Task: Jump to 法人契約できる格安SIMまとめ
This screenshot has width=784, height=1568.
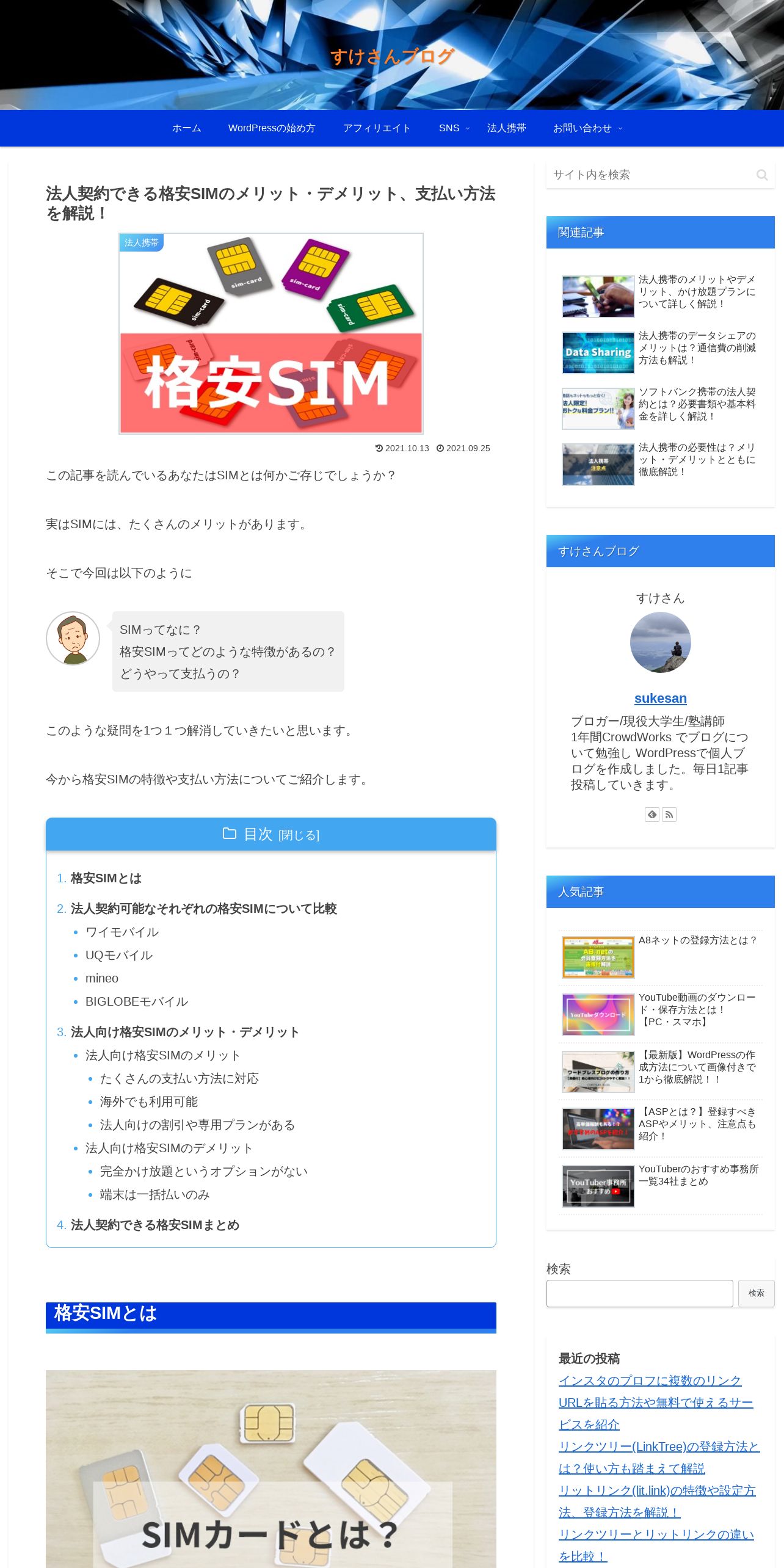Action: click(155, 1225)
